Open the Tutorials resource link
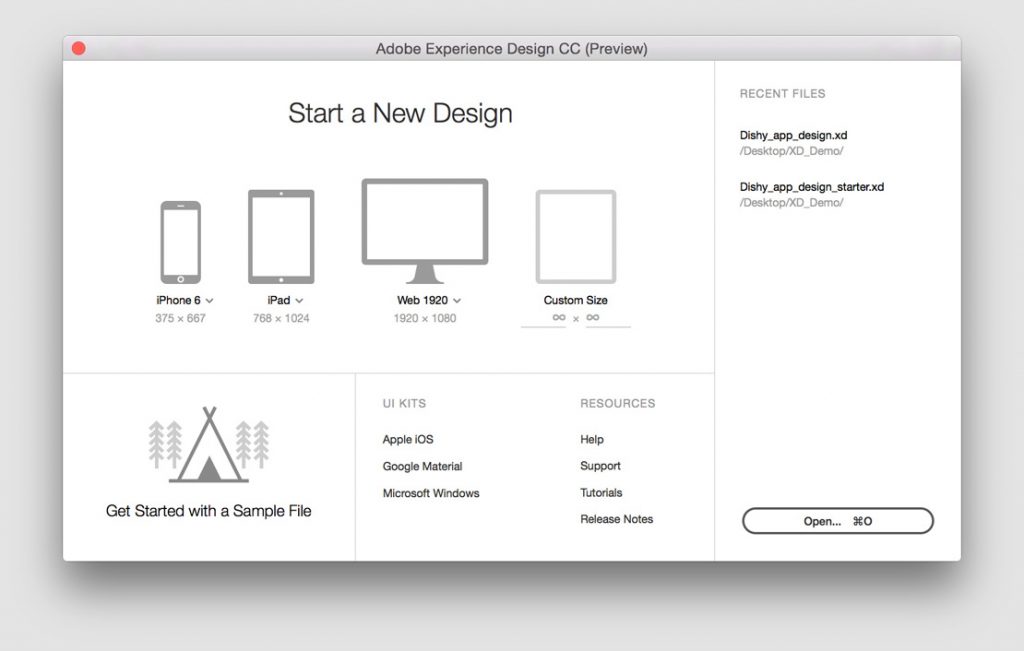Viewport: 1024px width, 651px height. (x=601, y=492)
